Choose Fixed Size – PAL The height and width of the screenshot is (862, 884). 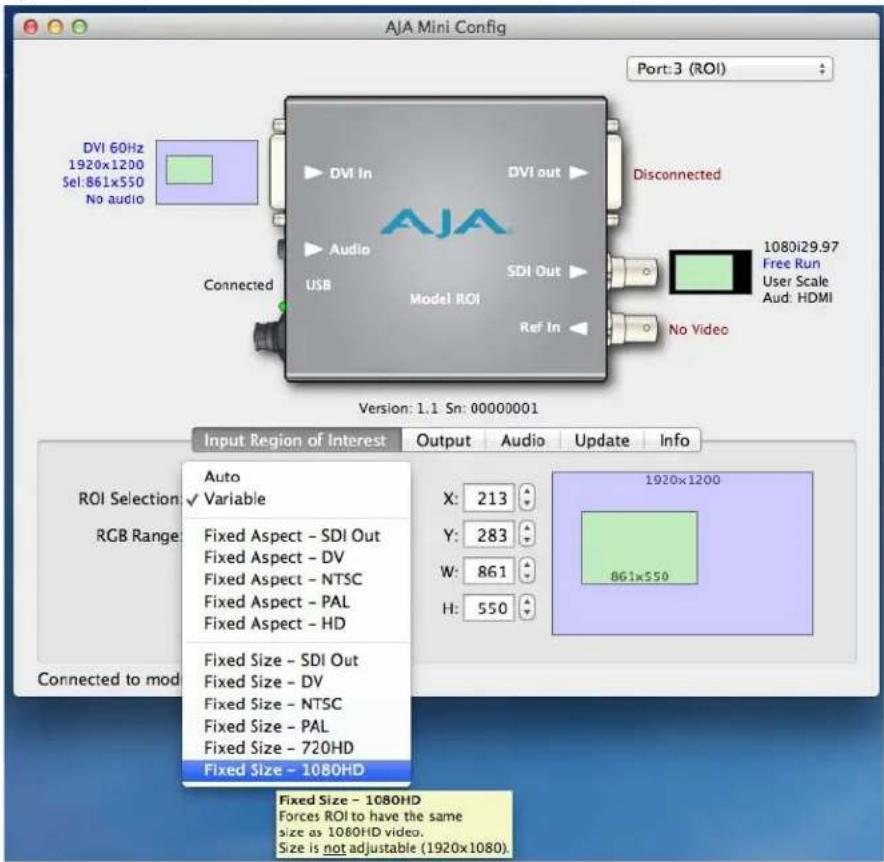[297, 726]
